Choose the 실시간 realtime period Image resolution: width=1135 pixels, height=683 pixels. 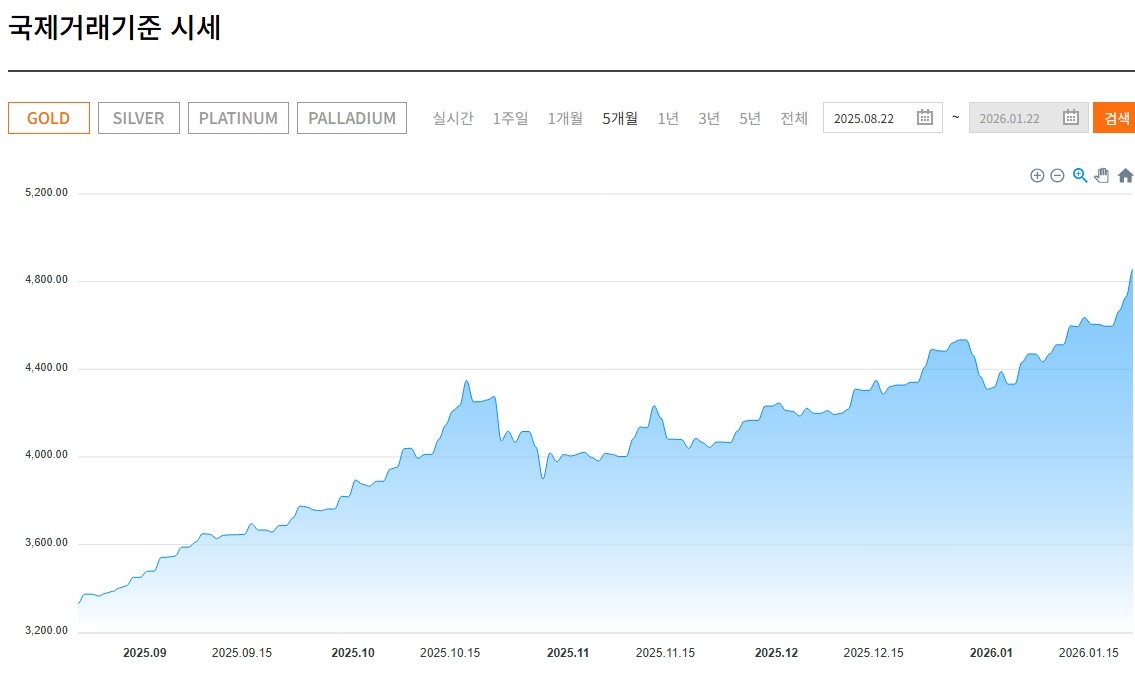point(452,118)
